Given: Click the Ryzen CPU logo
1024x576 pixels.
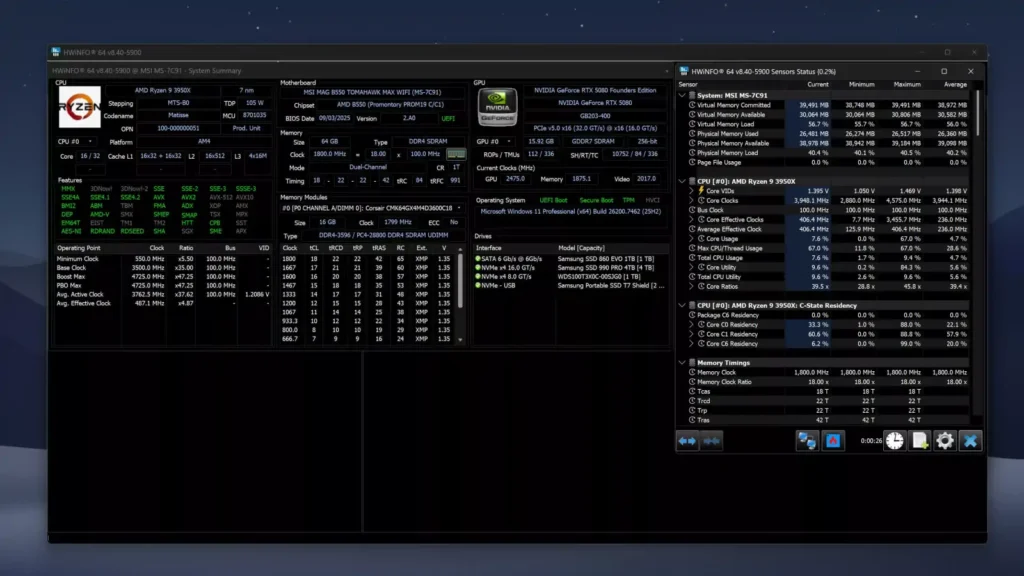Looking at the screenshot, I should click(x=80, y=107).
